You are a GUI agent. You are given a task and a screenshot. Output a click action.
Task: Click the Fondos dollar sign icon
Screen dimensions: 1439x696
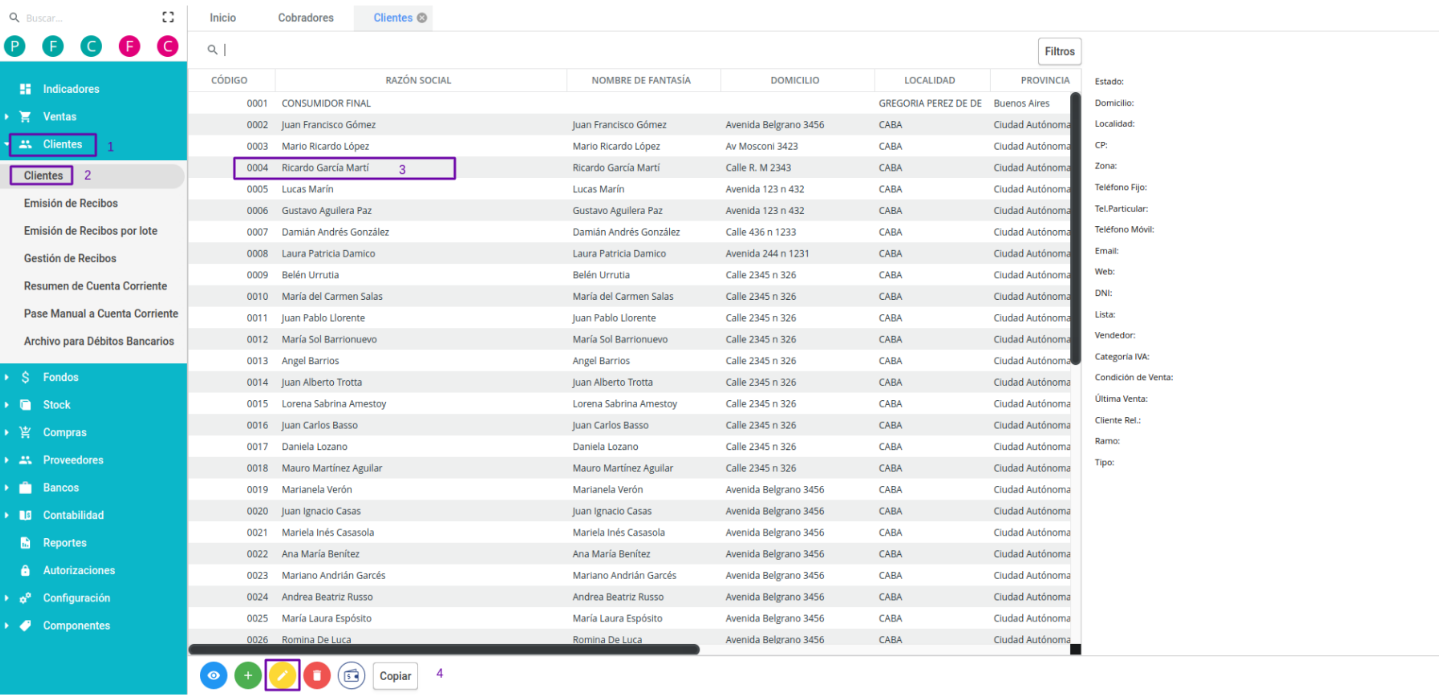[26, 377]
